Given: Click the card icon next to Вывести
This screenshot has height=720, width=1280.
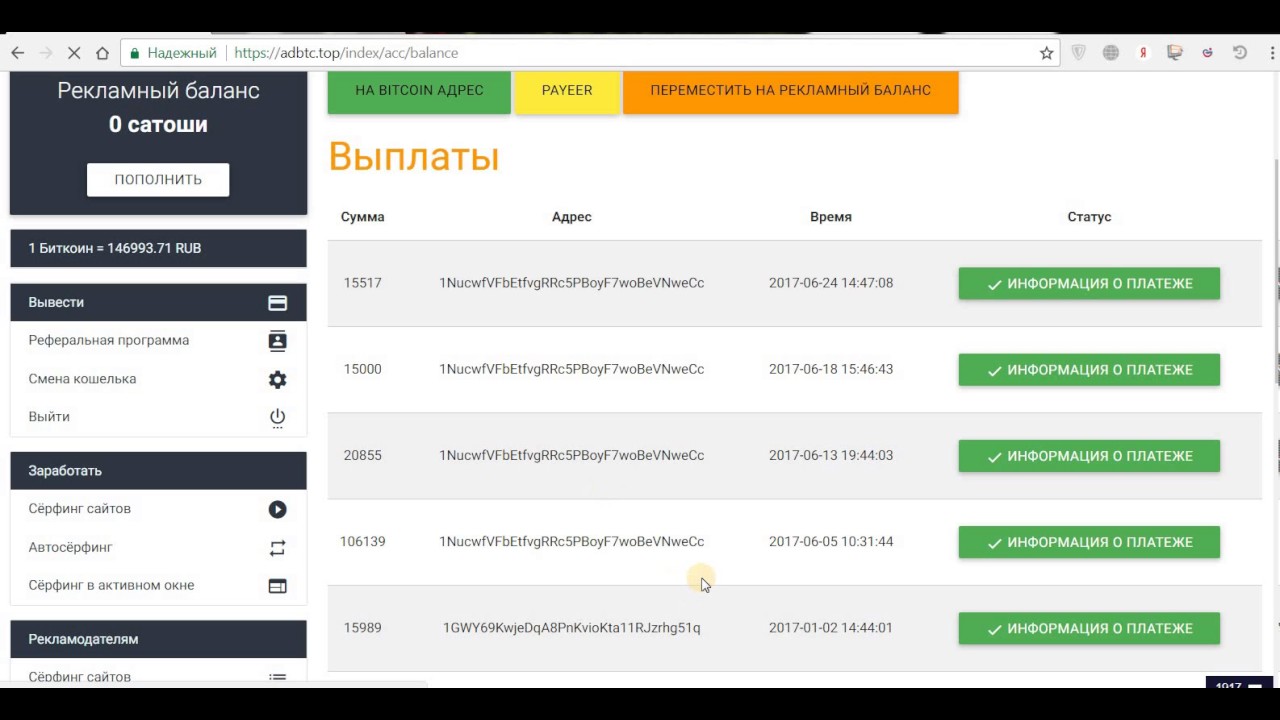Looking at the screenshot, I should click(278, 303).
